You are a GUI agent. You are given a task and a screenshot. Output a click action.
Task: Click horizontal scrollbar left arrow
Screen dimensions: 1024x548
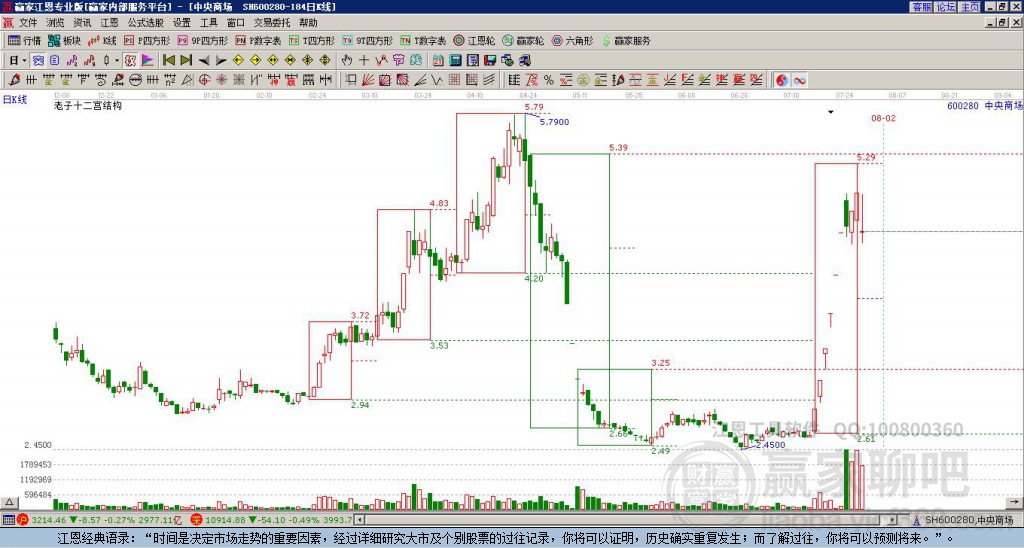click(359, 520)
